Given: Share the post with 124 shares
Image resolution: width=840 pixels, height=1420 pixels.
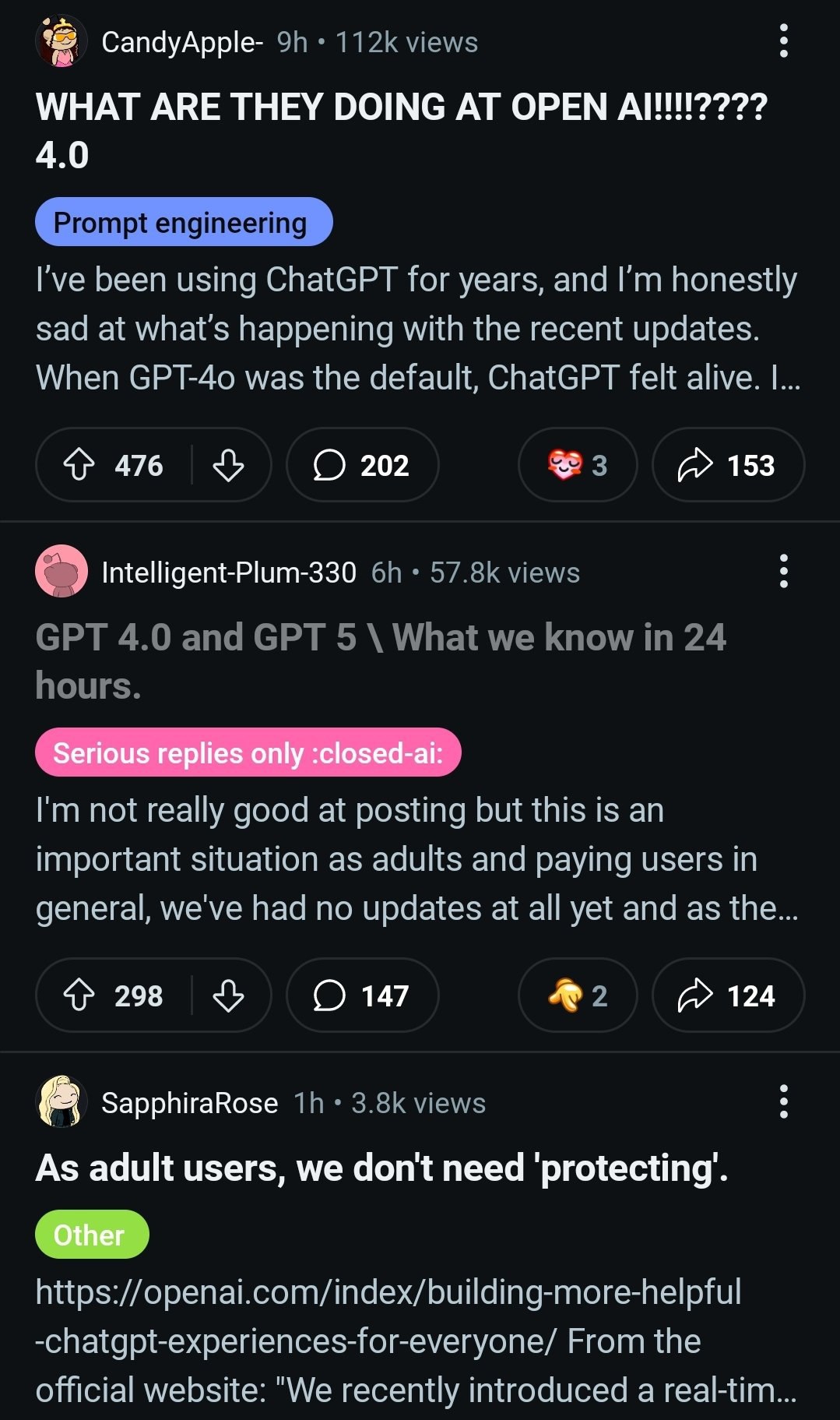Looking at the screenshot, I should (727, 995).
